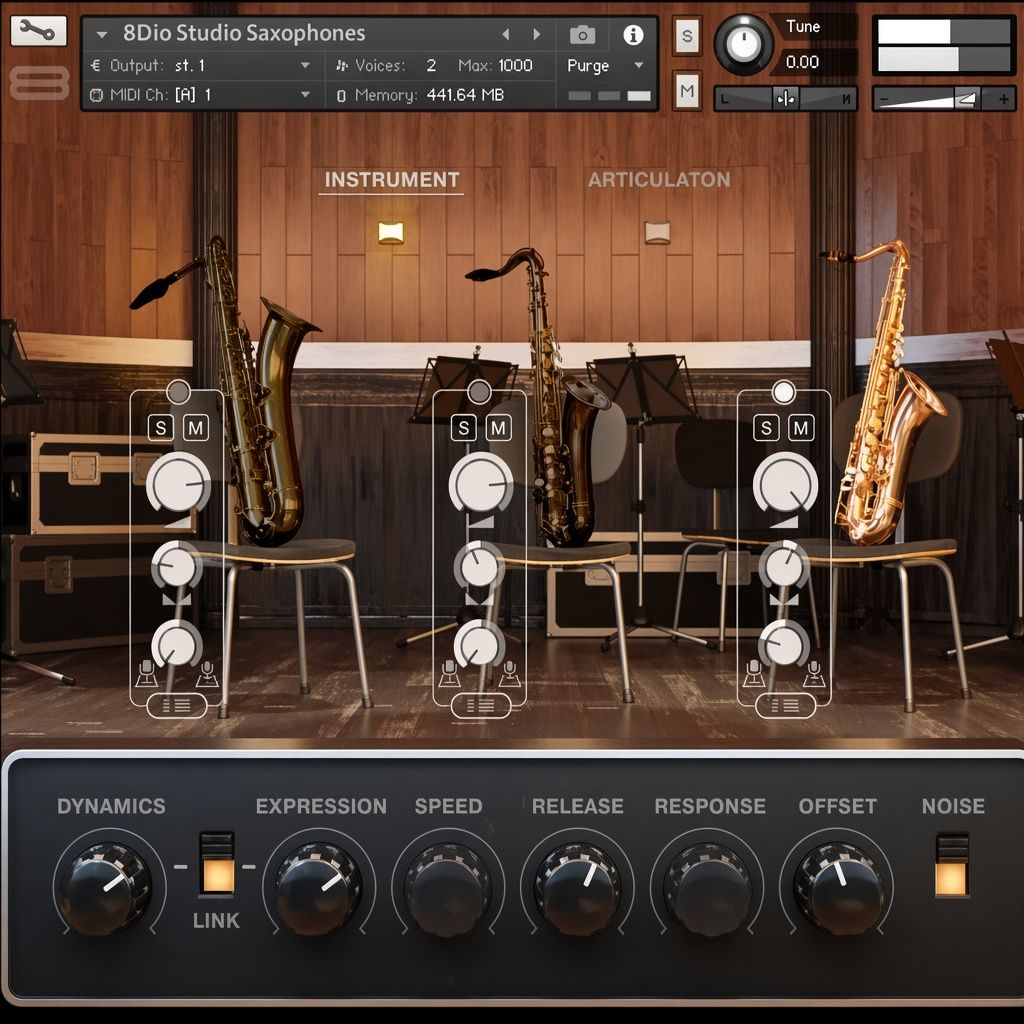The image size is (1024, 1024).
Task: Open the instrument info icon
Action: (x=633, y=34)
